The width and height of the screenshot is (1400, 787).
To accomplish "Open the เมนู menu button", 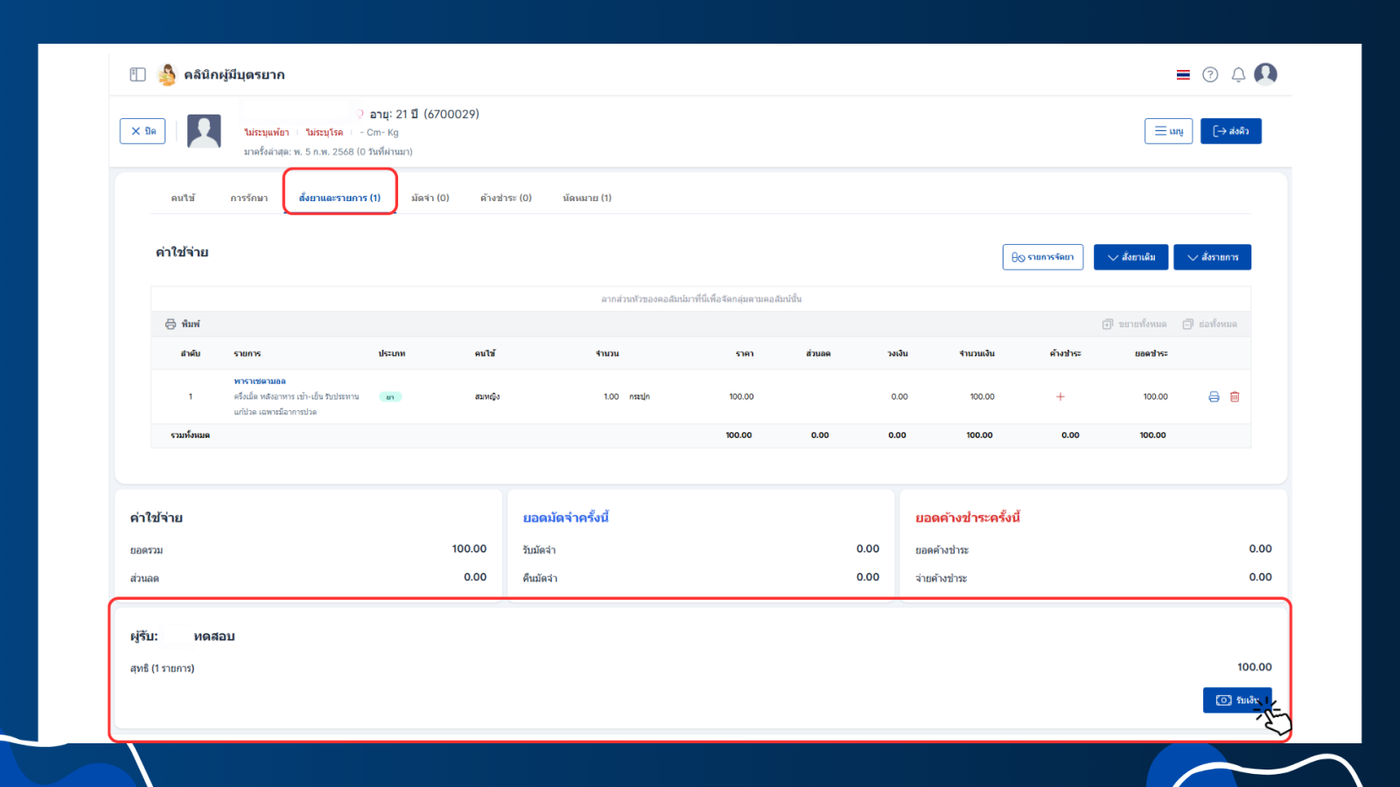I will (1168, 131).
